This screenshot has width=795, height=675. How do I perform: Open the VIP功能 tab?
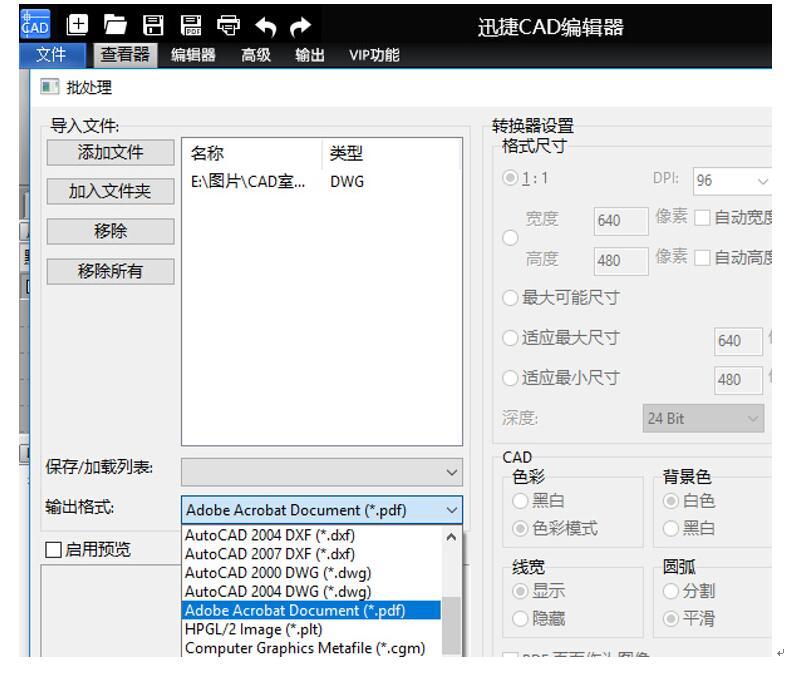point(374,55)
